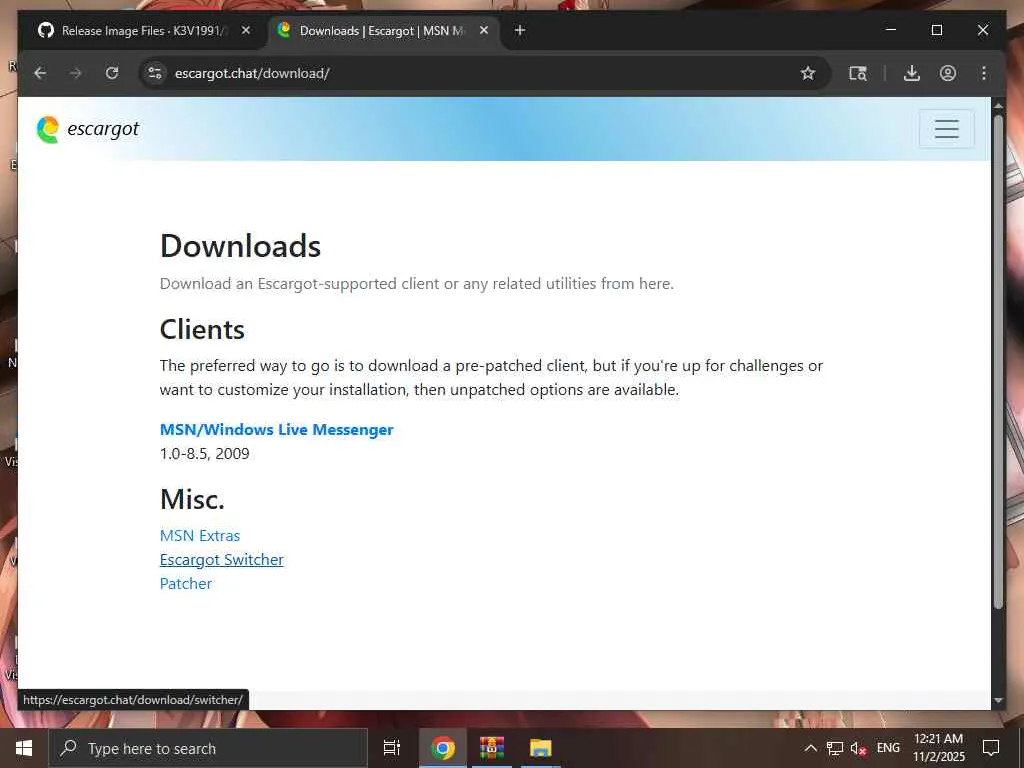This screenshot has width=1024, height=768.
Task: Open Google Lens search icon
Action: pyautogui.click(x=857, y=73)
